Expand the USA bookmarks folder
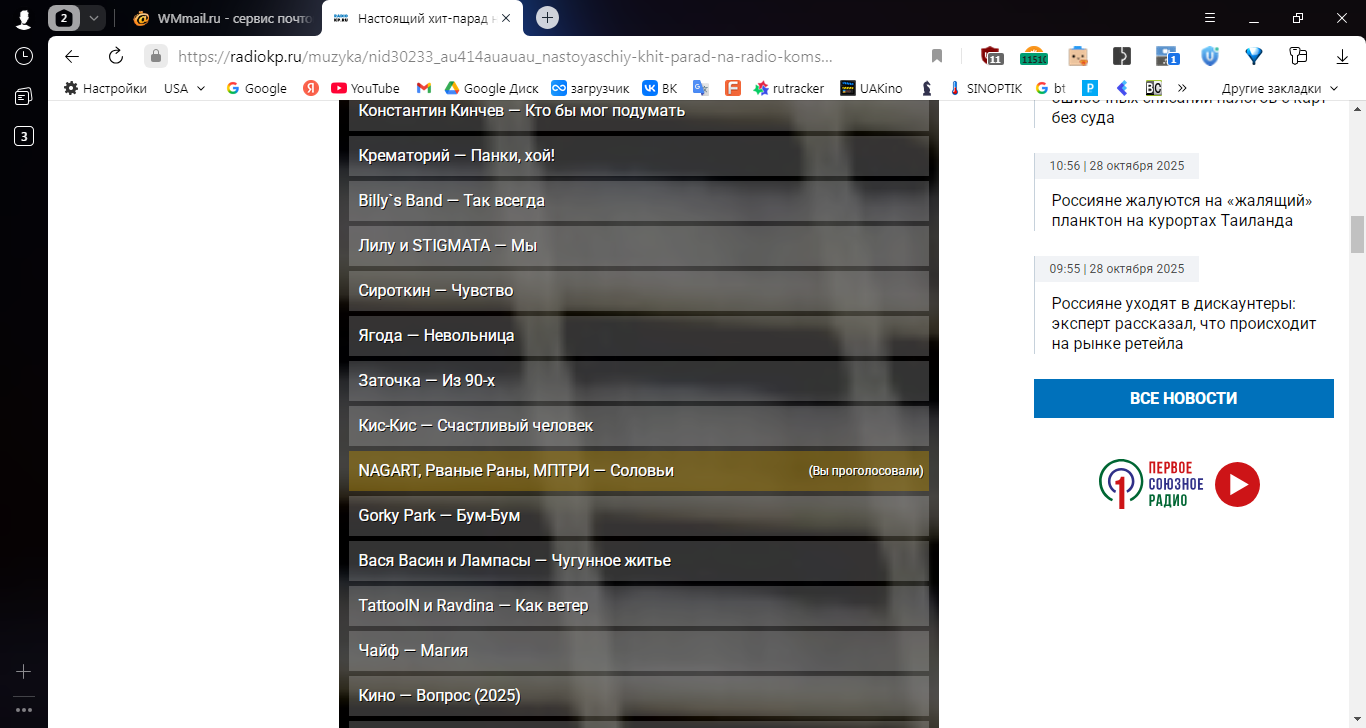This screenshot has height=728, width=1366. point(185,88)
